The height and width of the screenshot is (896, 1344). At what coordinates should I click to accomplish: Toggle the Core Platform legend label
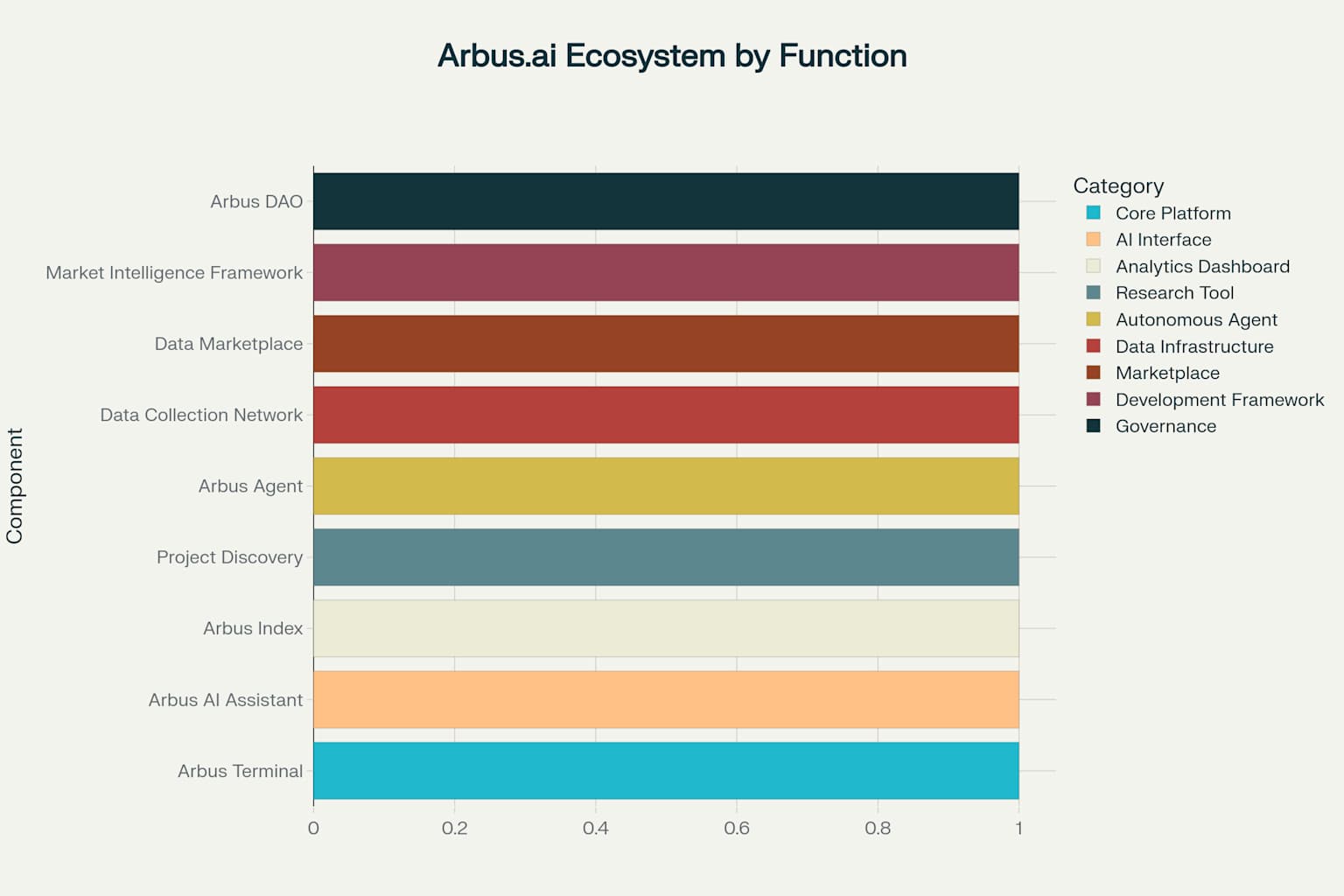tap(1172, 213)
